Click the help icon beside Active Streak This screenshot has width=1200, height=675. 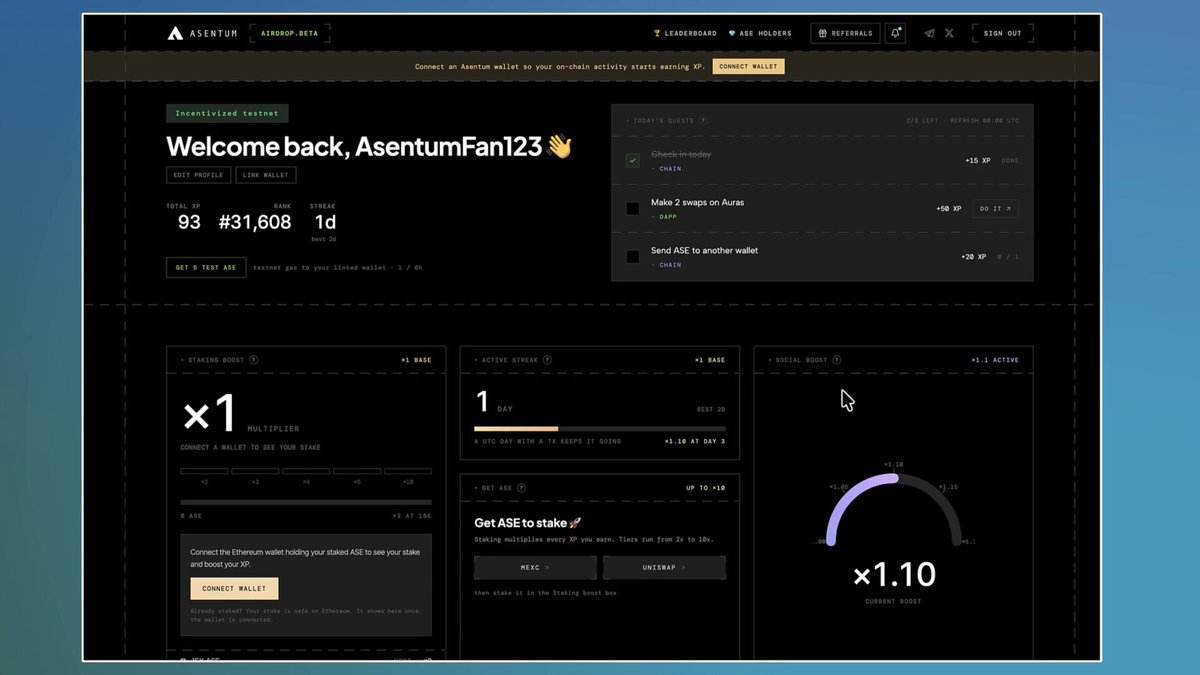point(547,360)
